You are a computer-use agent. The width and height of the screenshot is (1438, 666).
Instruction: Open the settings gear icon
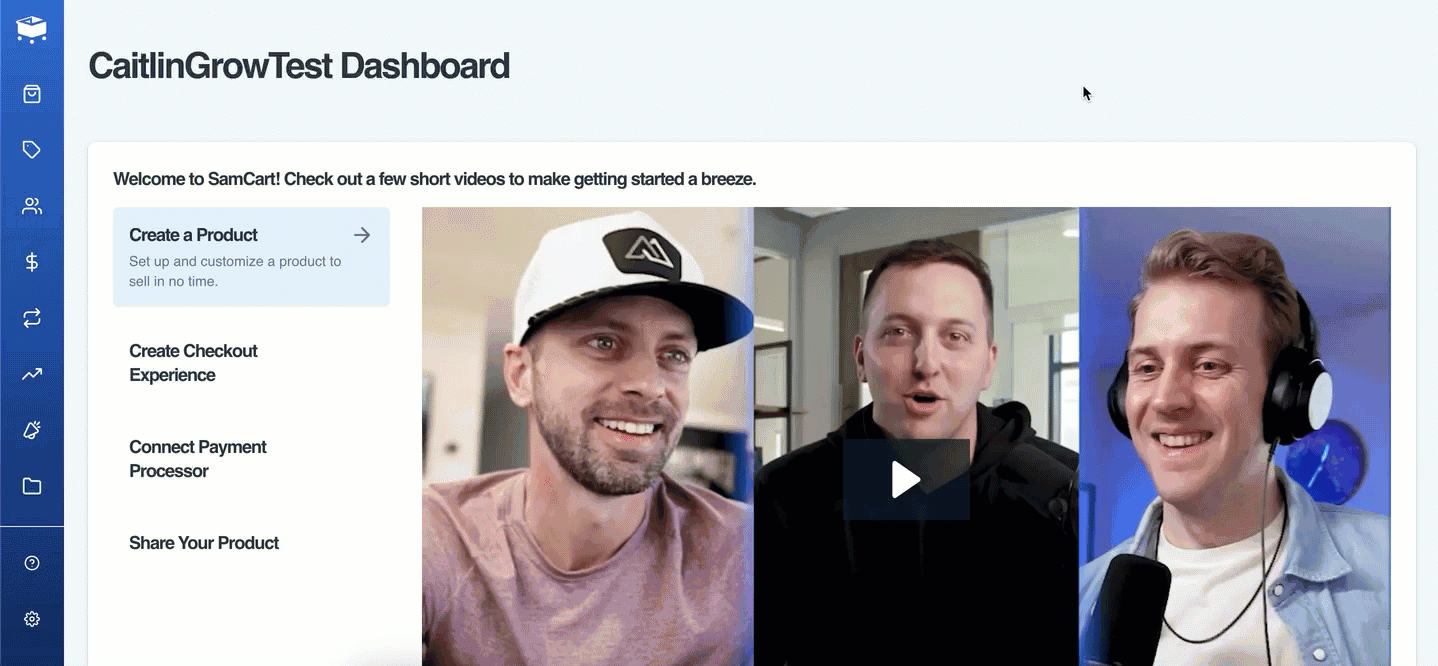click(32, 619)
